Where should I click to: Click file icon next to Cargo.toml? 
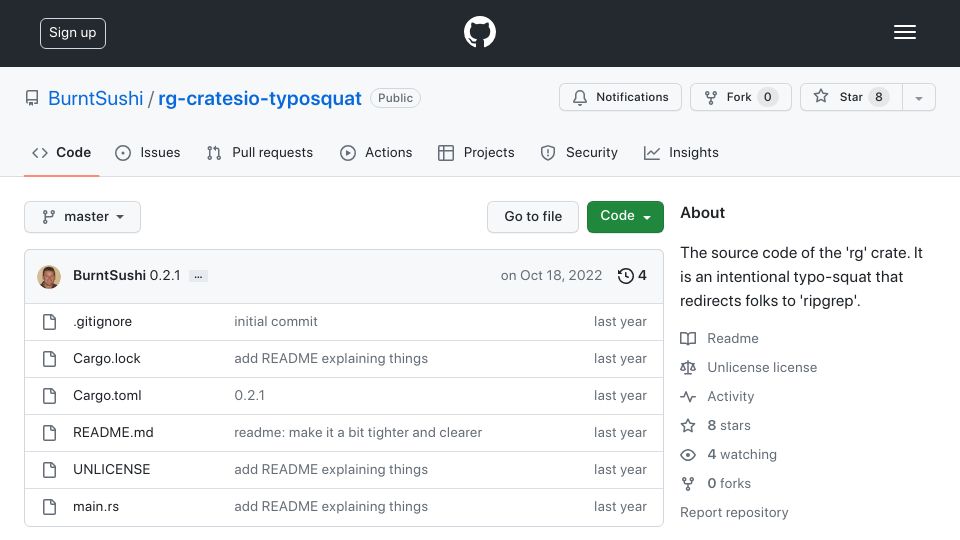[50, 396]
